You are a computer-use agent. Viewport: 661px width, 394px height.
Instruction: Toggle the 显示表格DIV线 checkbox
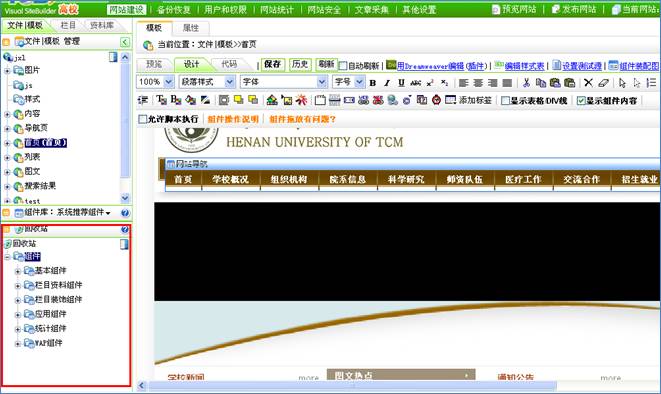505,100
